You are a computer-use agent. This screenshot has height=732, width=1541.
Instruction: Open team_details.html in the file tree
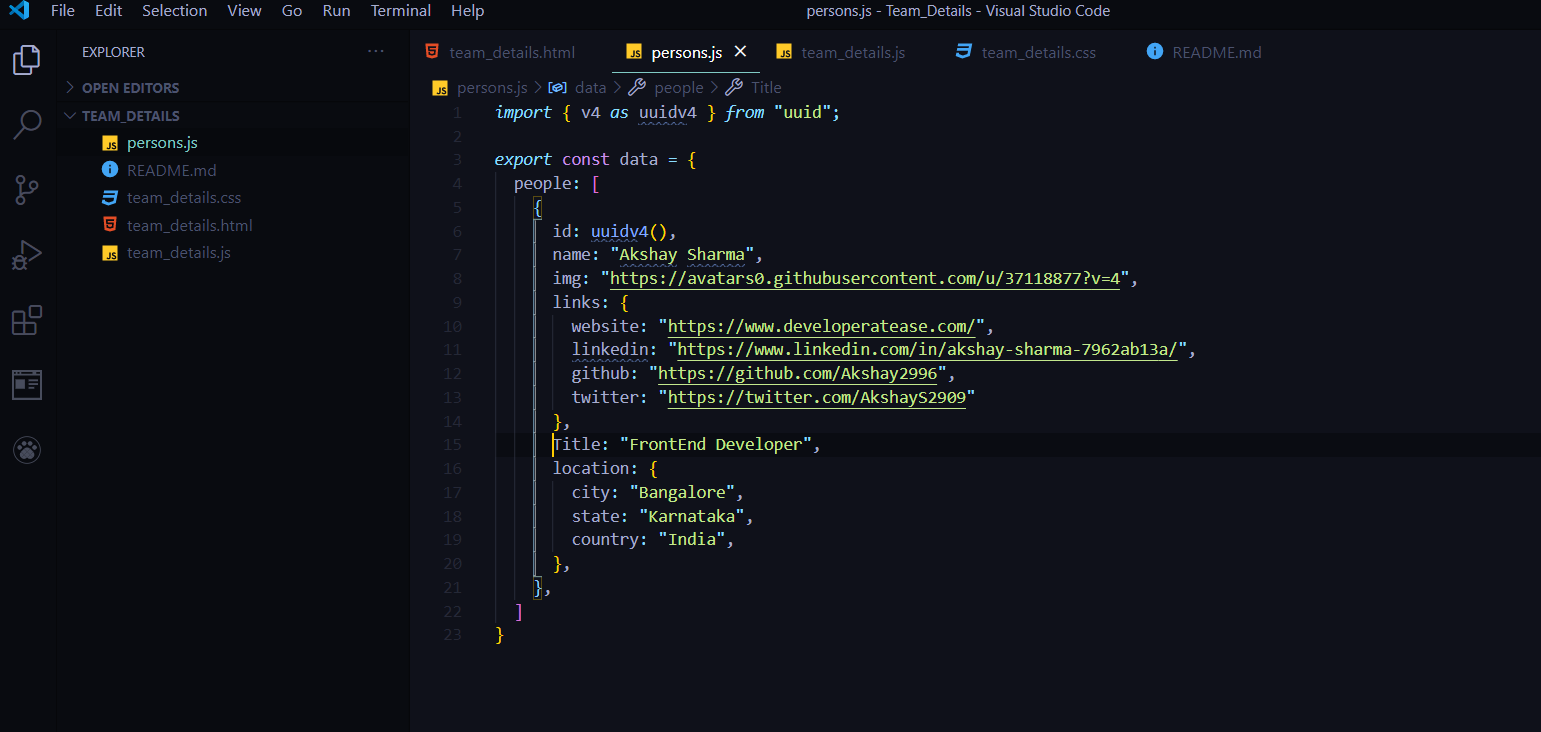pyautogui.click(x=189, y=225)
